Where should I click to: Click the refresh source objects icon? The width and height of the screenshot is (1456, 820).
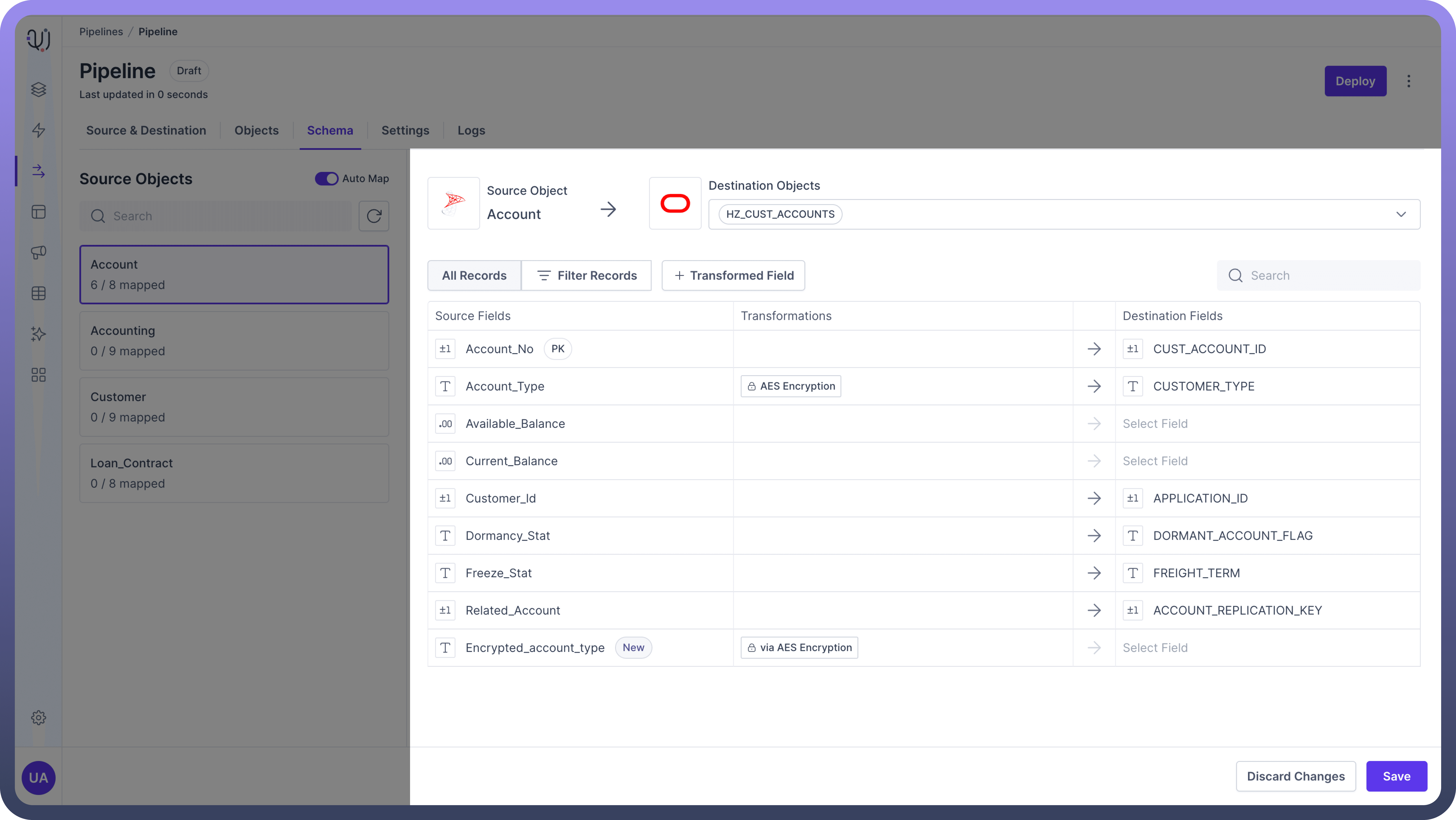point(374,216)
